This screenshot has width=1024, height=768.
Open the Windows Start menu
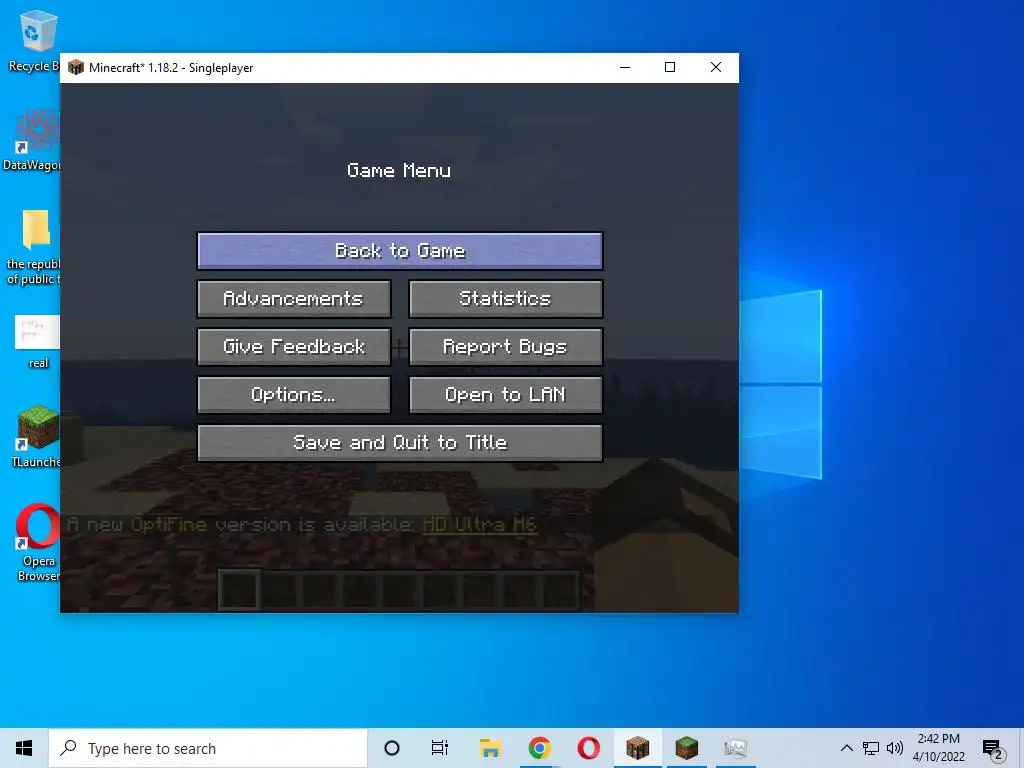(24, 748)
